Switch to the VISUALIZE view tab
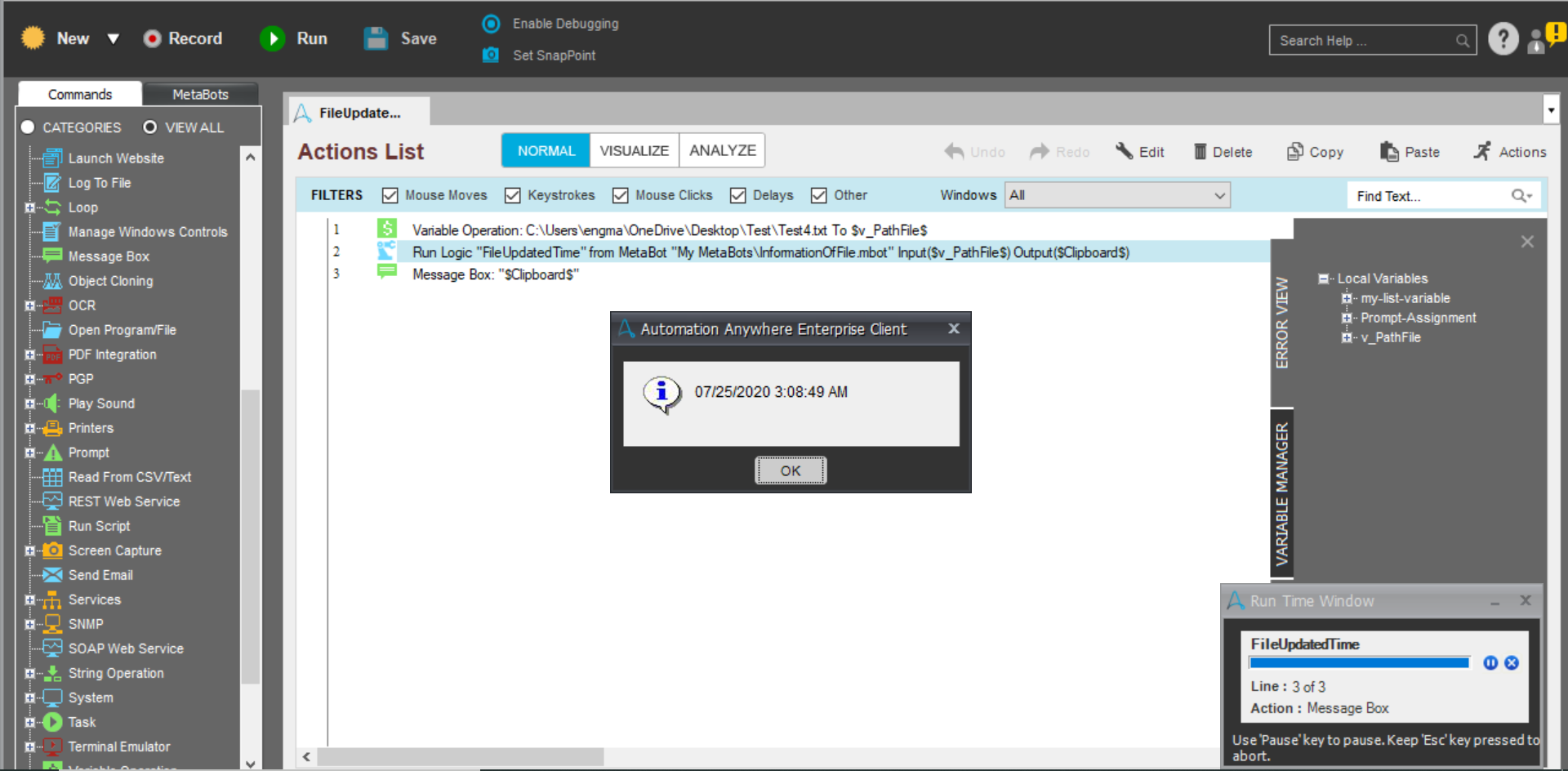 click(x=635, y=150)
